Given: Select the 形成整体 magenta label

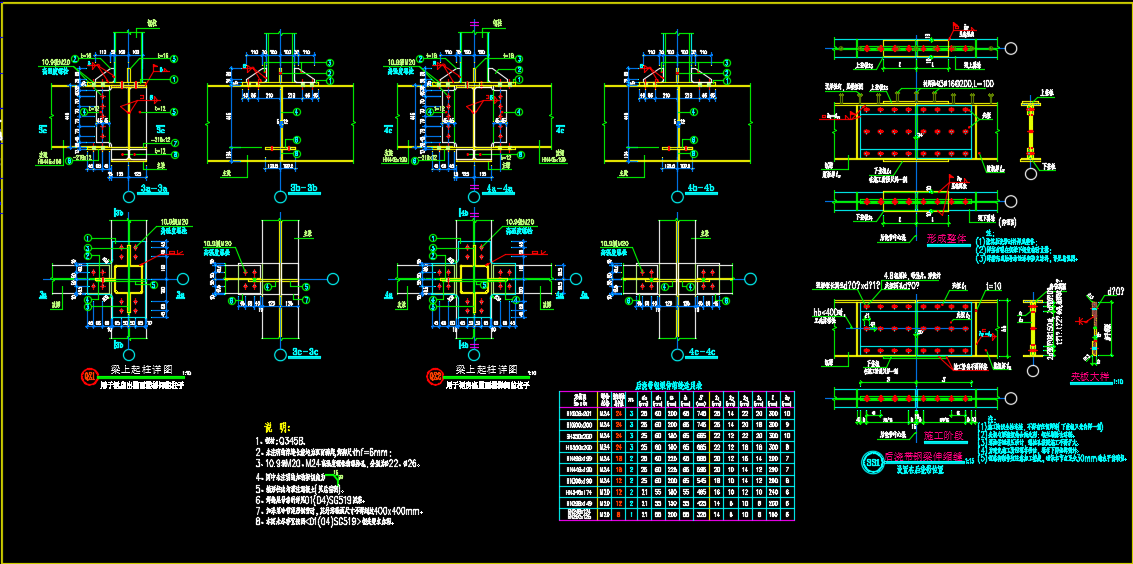Looking at the screenshot, I should (949, 237).
